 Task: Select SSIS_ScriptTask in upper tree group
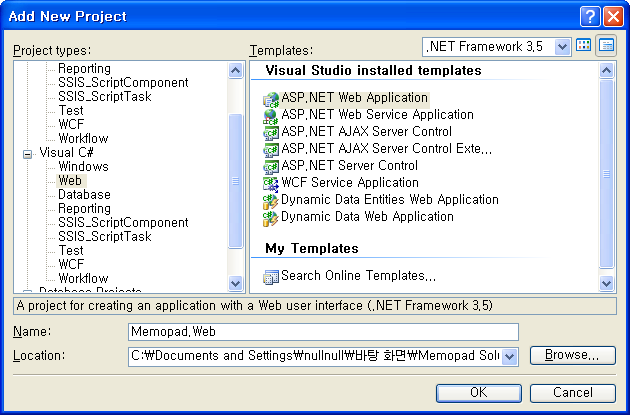(105, 97)
